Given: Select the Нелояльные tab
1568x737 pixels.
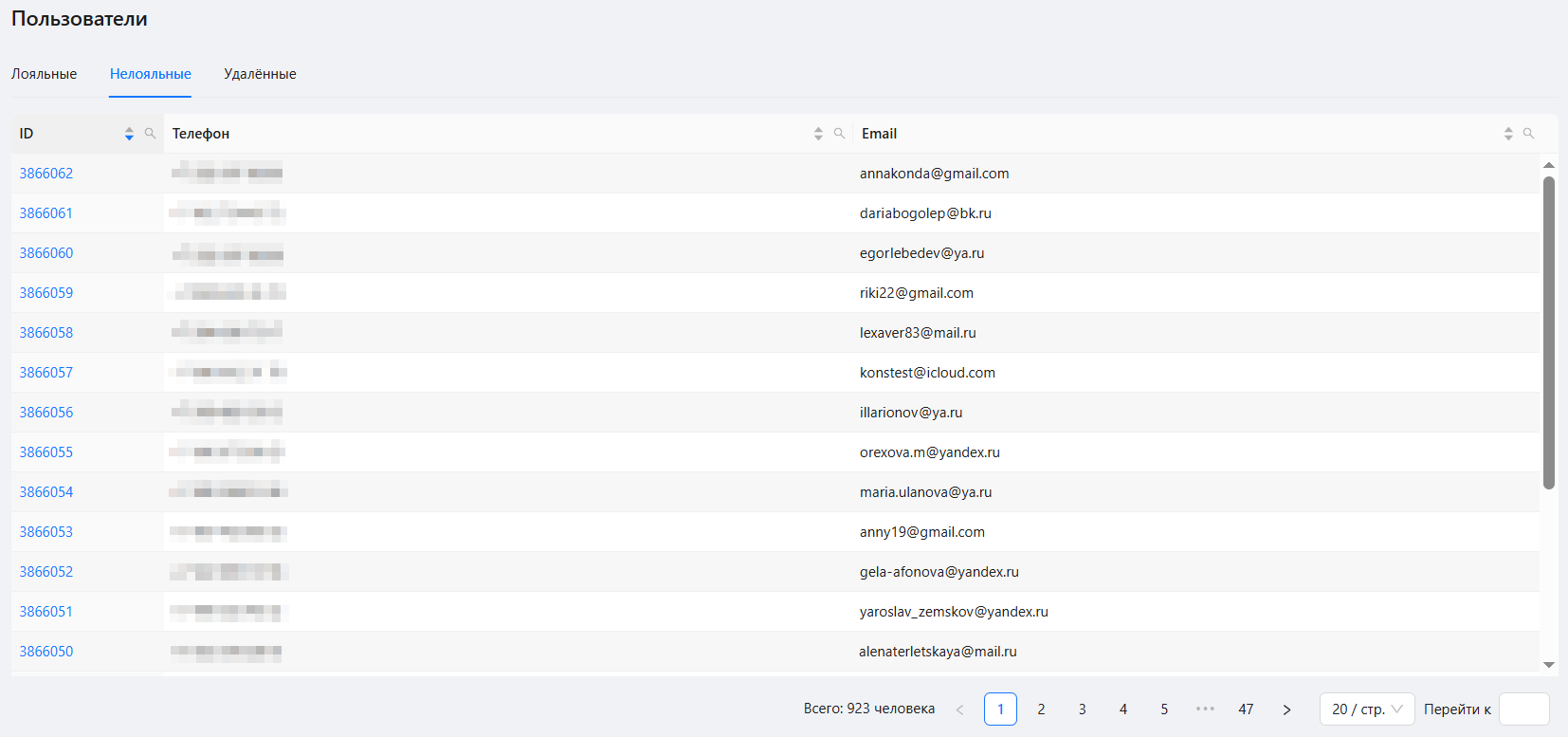Looking at the screenshot, I should [151, 74].
